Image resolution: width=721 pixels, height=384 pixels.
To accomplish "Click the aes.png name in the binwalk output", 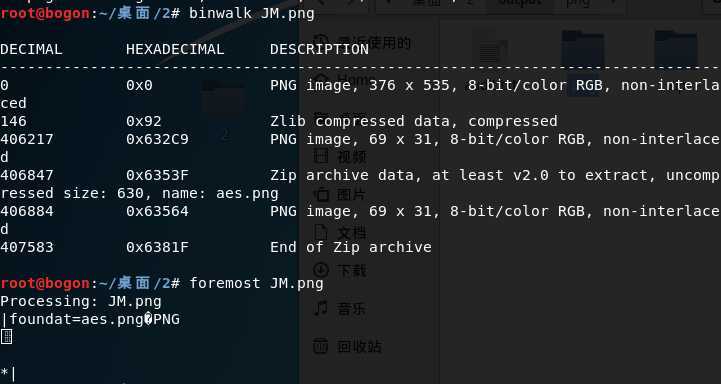I will [x=247, y=193].
